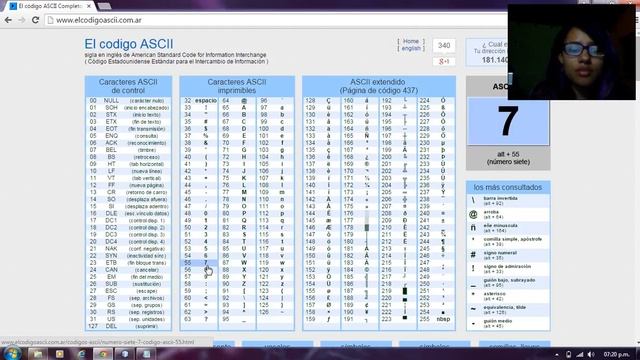Screen dimensions: 640x360
Task: Click the large 7 character display box
Action: pos(508,121)
